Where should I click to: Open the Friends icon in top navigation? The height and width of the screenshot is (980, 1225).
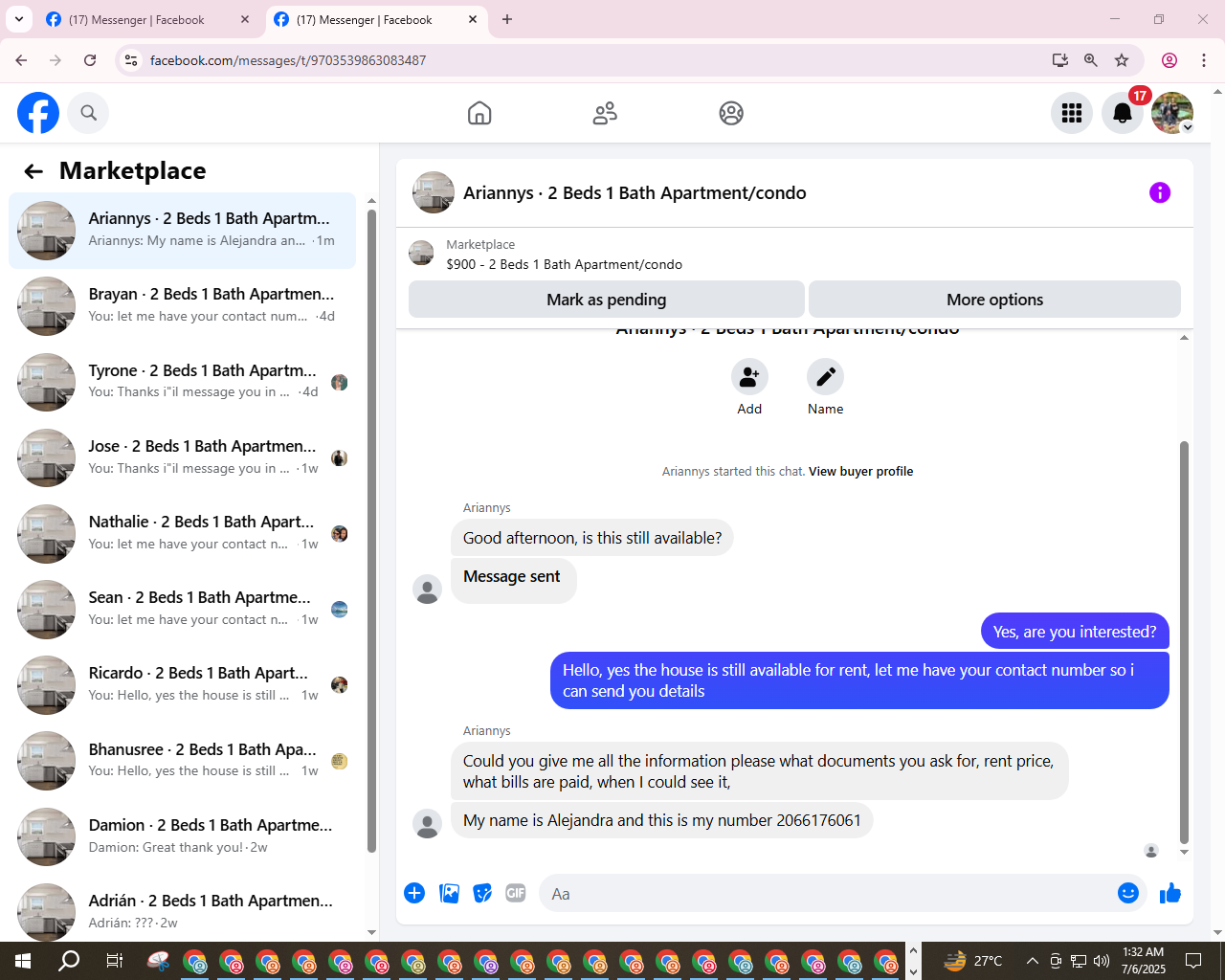click(605, 113)
